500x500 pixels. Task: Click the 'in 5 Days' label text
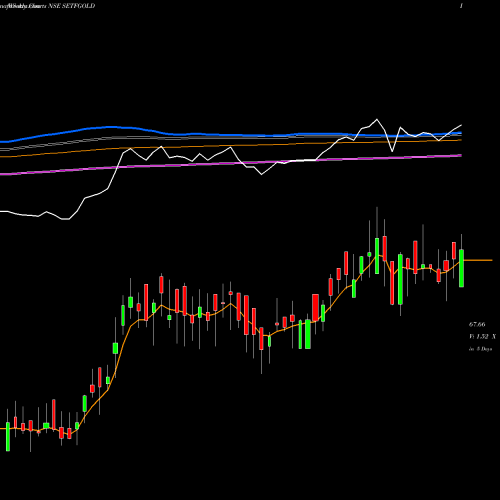point(480,349)
